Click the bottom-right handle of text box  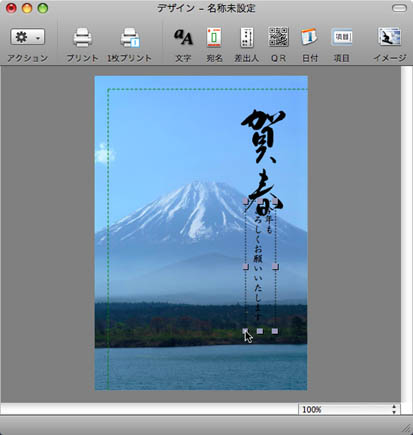coord(275,331)
